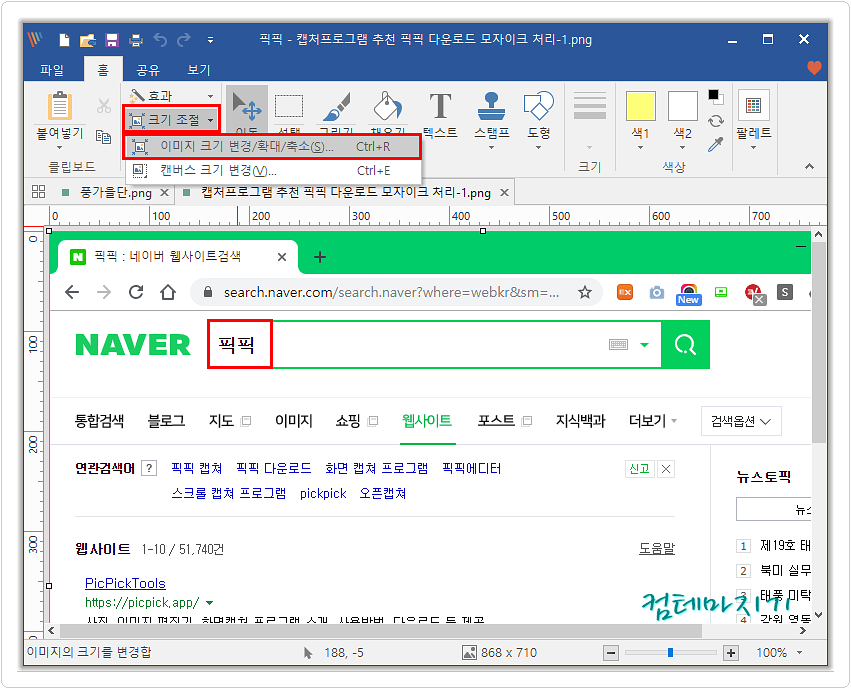The height and width of the screenshot is (689, 851).
Task: Open the 효과 effects dropdown
Action: point(172,96)
